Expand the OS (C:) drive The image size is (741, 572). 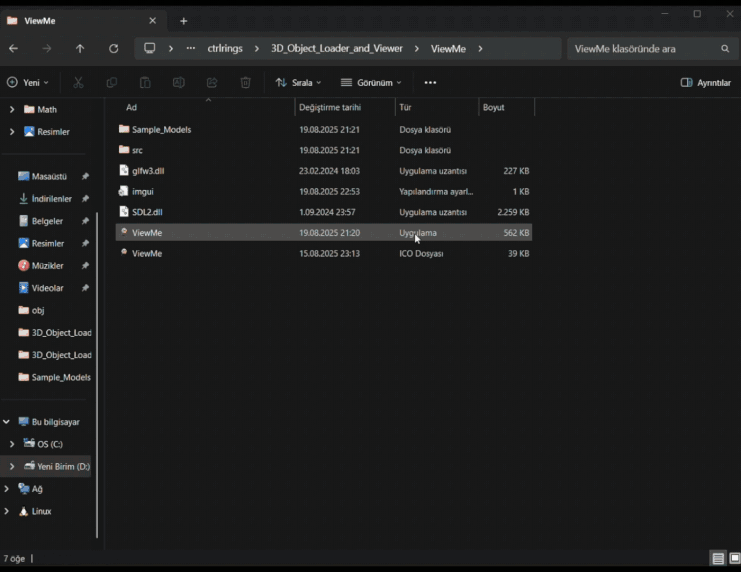tap(12, 444)
